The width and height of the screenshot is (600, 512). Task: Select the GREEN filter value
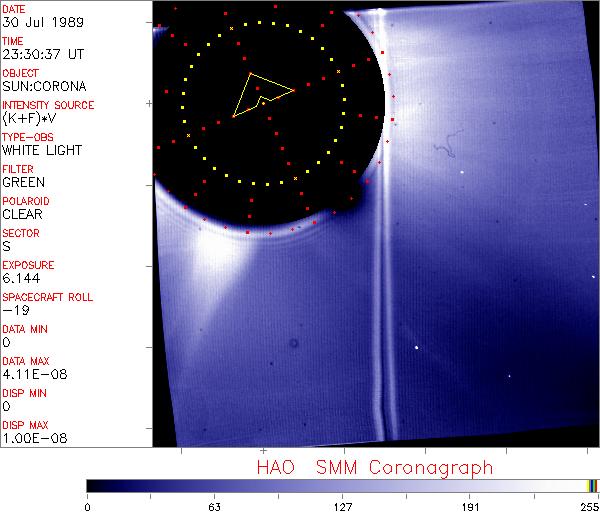(24, 182)
